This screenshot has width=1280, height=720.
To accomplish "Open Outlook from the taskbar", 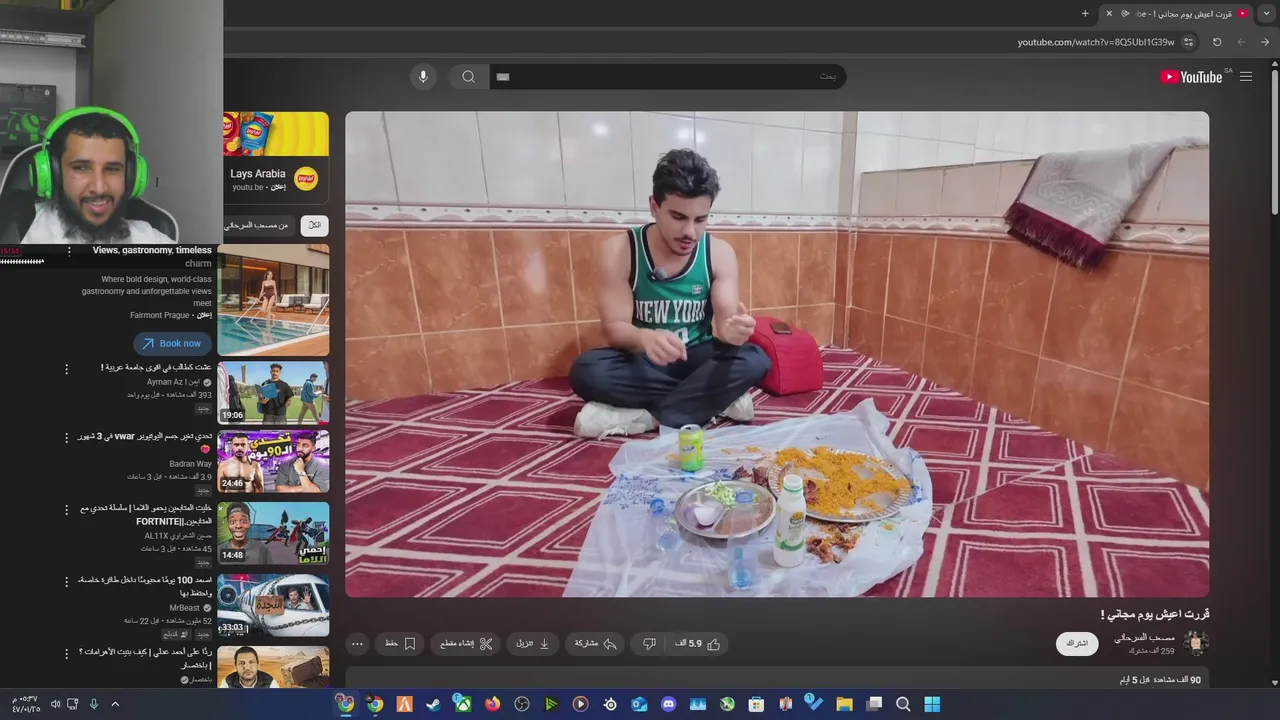I will coord(639,704).
